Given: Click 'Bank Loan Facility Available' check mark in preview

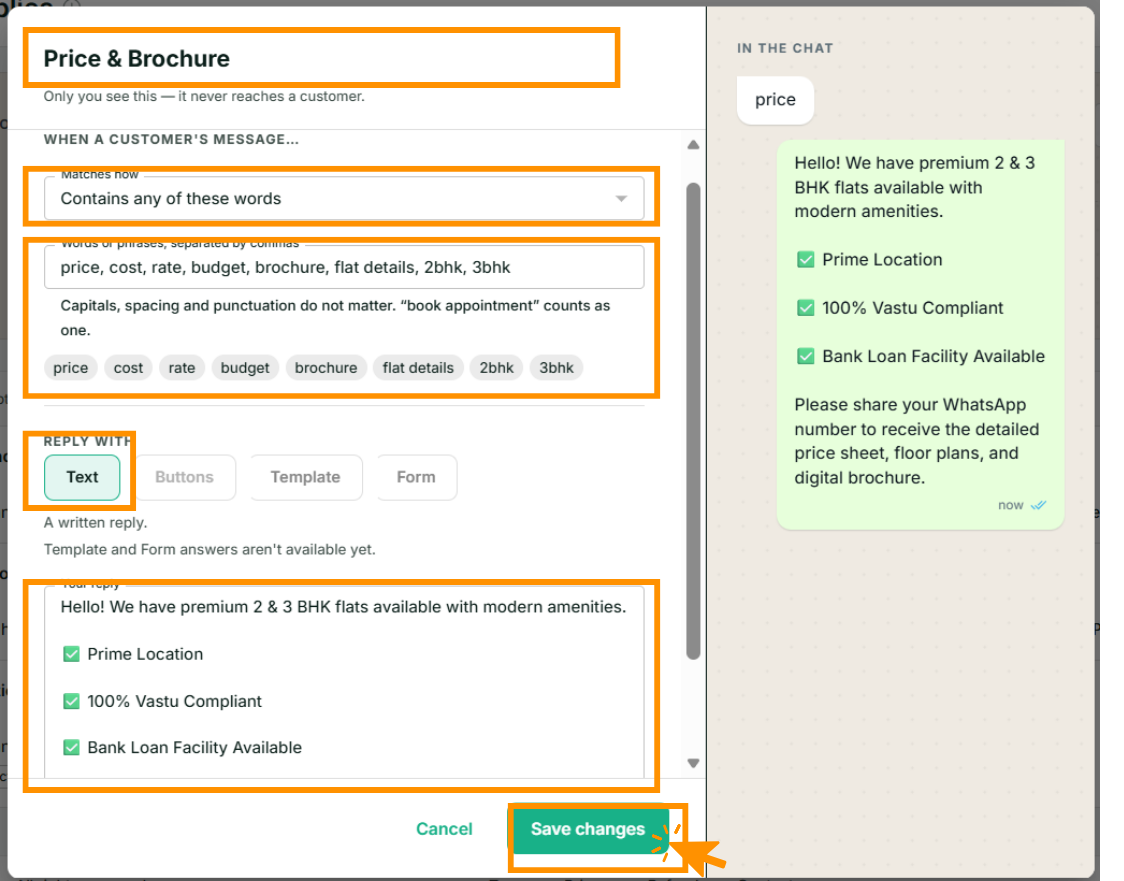Looking at the screenshot, I should click(806, 356).
